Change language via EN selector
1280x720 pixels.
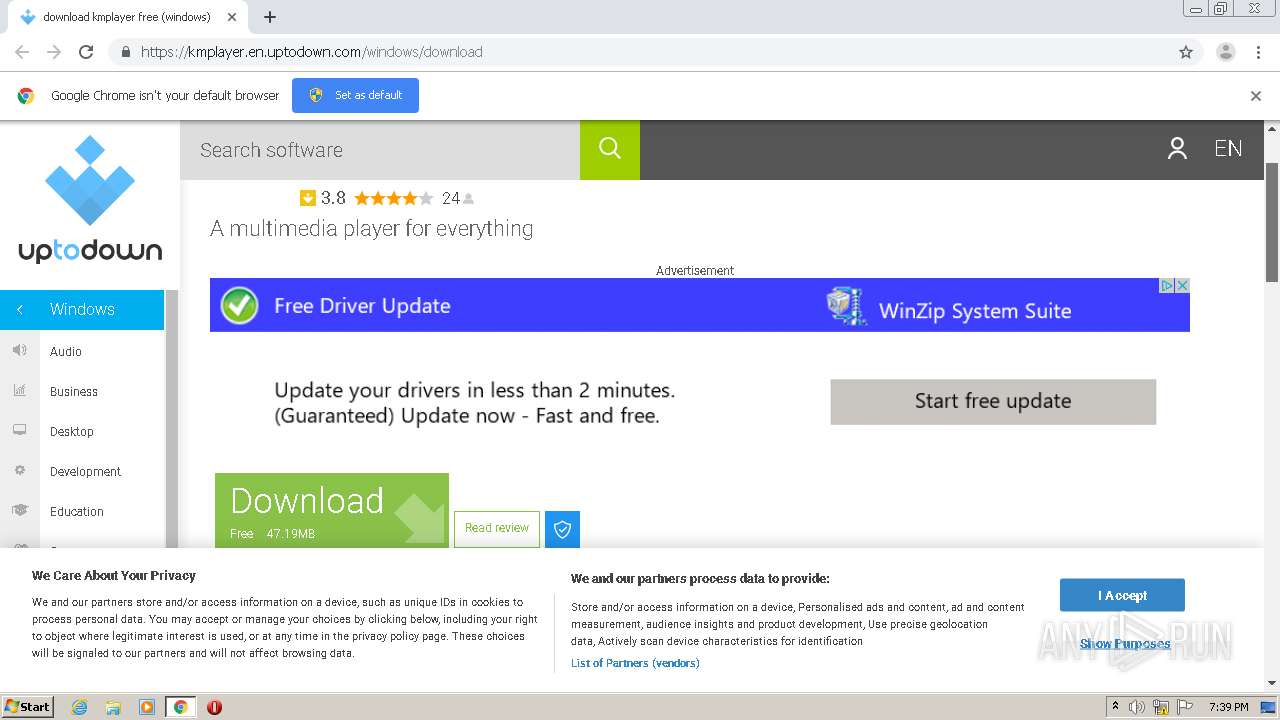(1228, 149)
